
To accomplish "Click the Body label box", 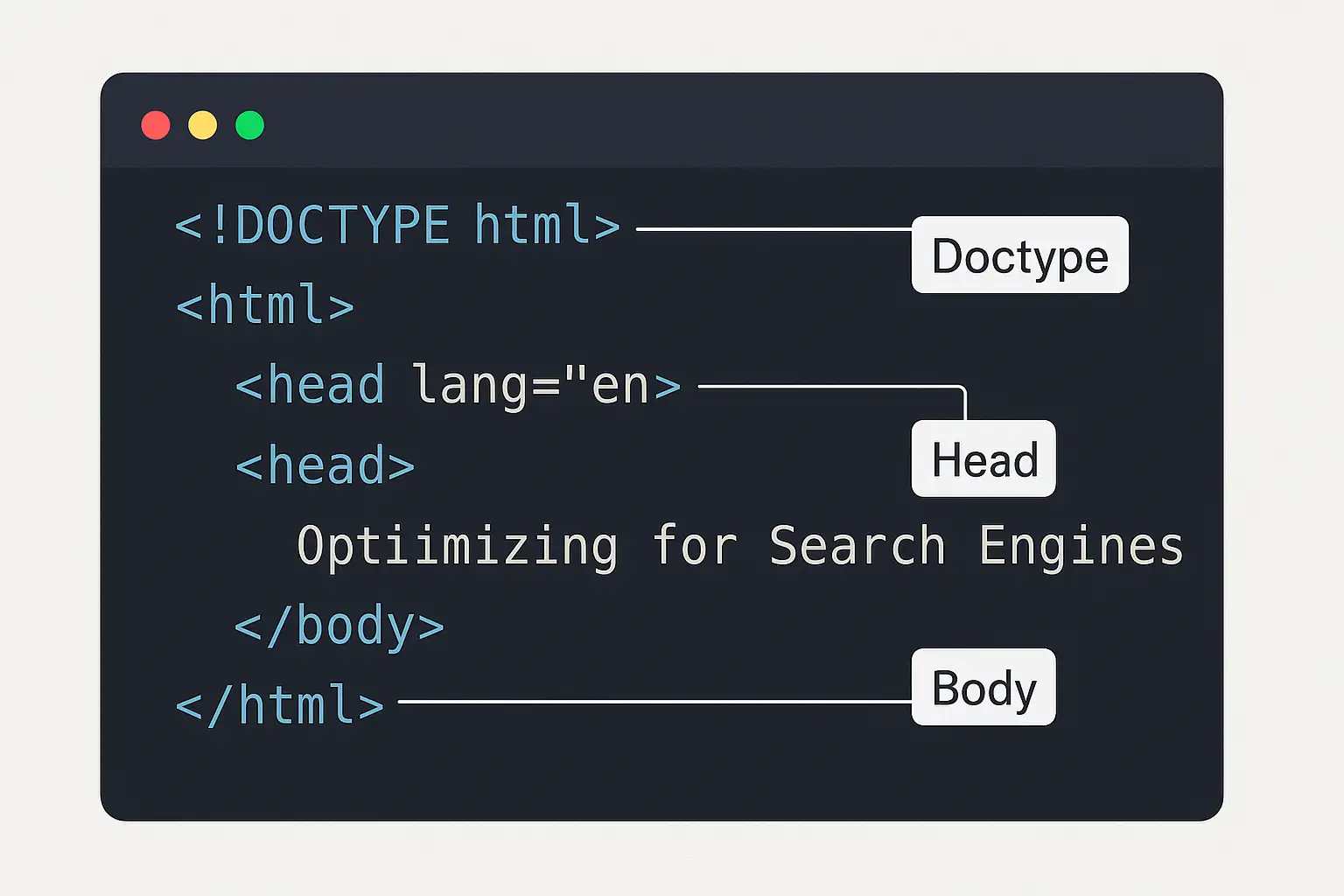I will coord(983,687).
